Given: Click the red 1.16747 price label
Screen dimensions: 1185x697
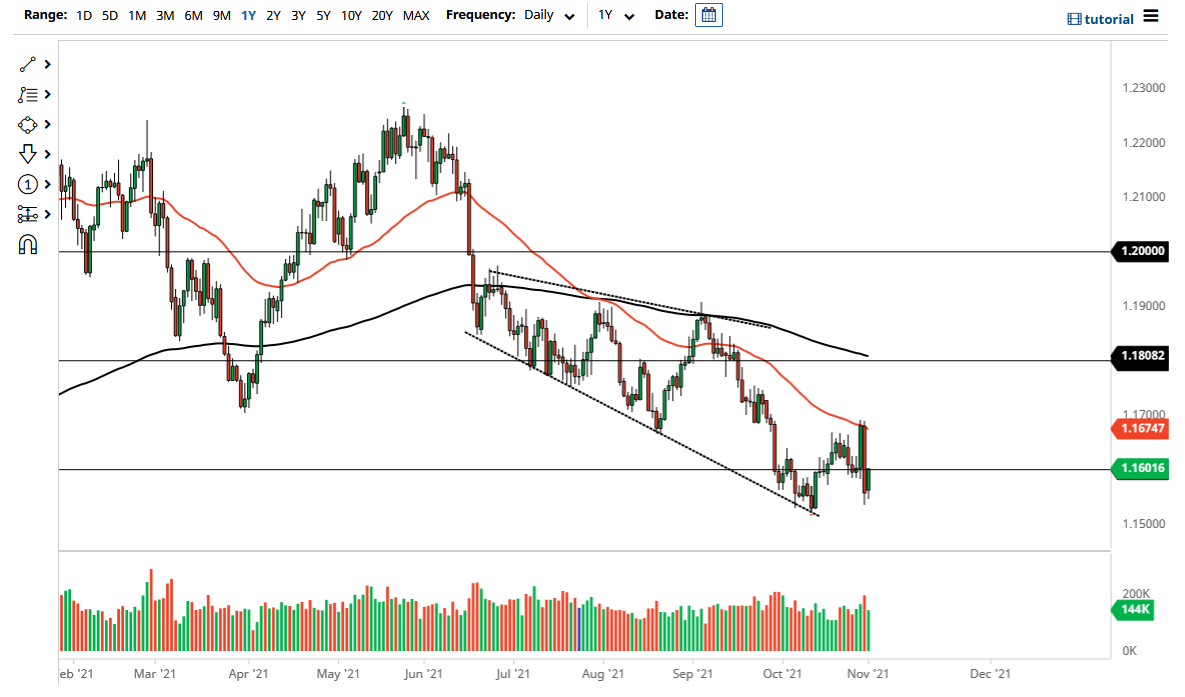Looking at the screenshot, I should point(1140,430).
